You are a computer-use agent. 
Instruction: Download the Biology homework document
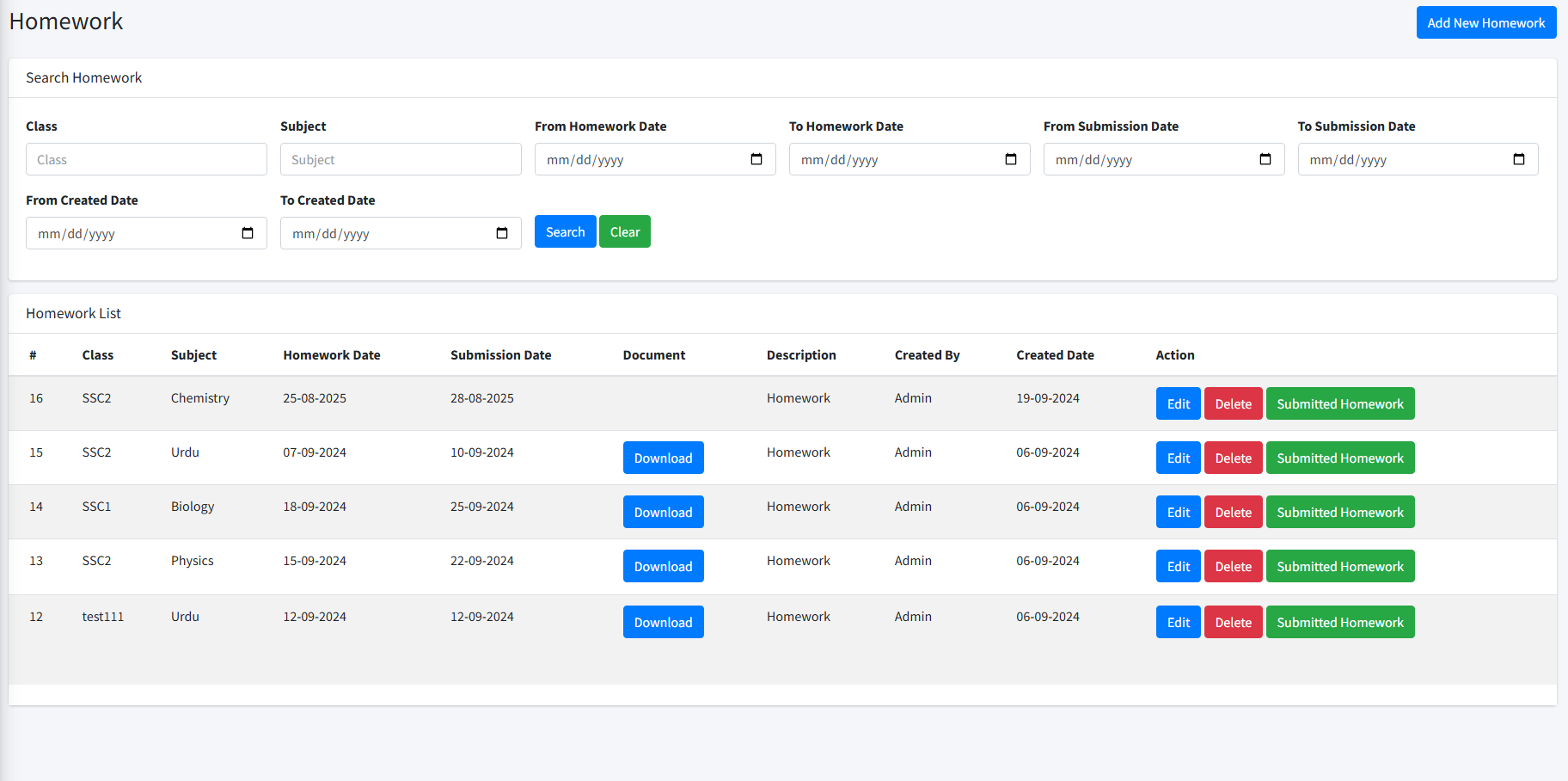click(x=663, y=513)
